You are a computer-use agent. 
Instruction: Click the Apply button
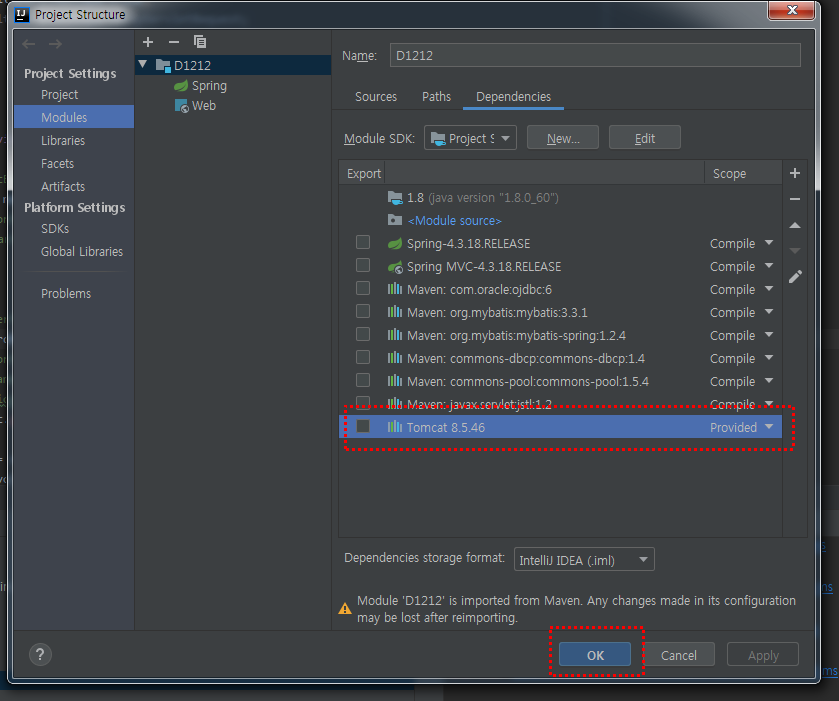763,655
